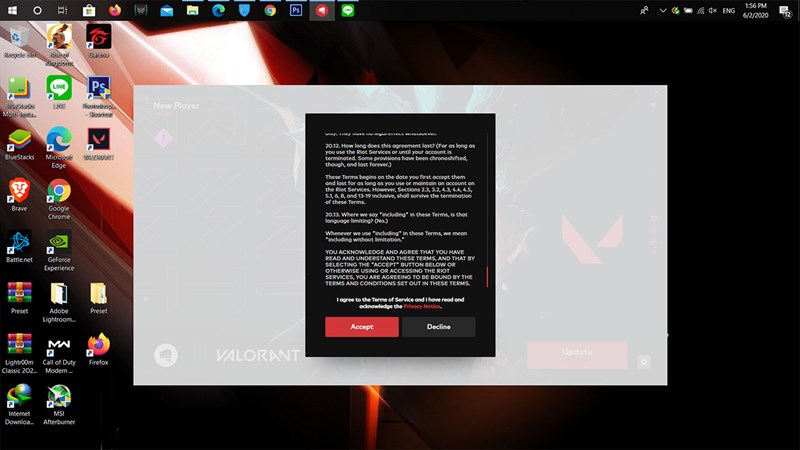Open Microsoft Store from taskbar
Image resolution: width=800 pixels, height=450 pixels.
click(x=89, y=10)
